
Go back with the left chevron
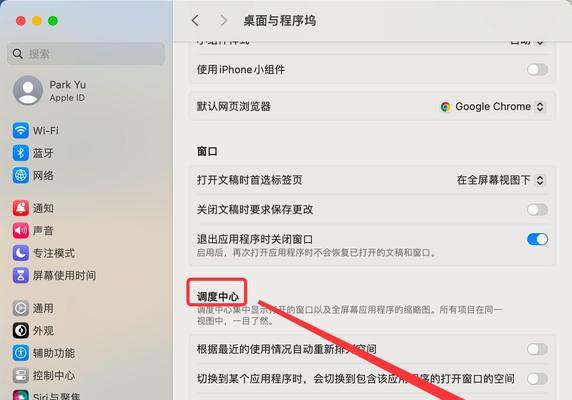coord(196,20)
